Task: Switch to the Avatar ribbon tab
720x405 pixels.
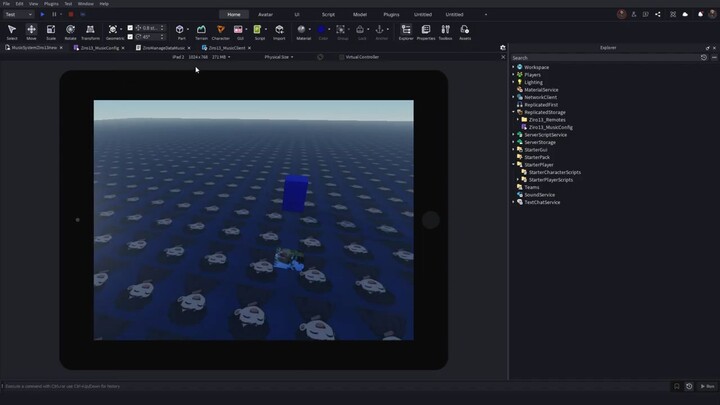Action: (x=265, y=14)
